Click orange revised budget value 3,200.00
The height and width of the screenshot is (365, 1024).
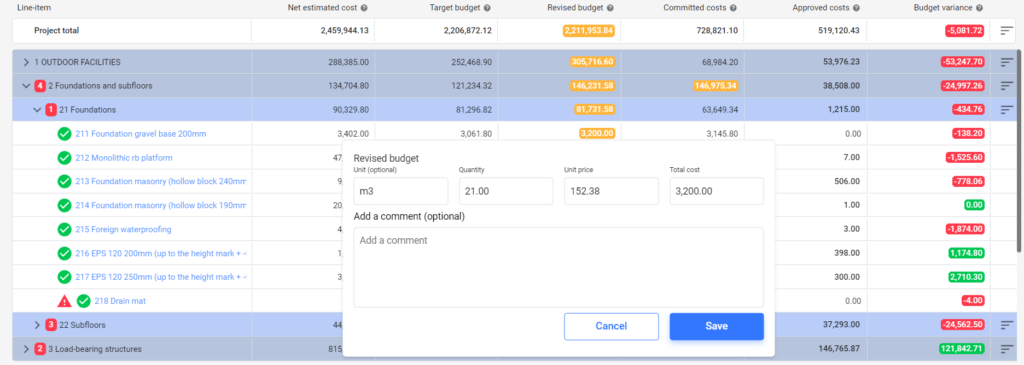click(x=596, y=133)
